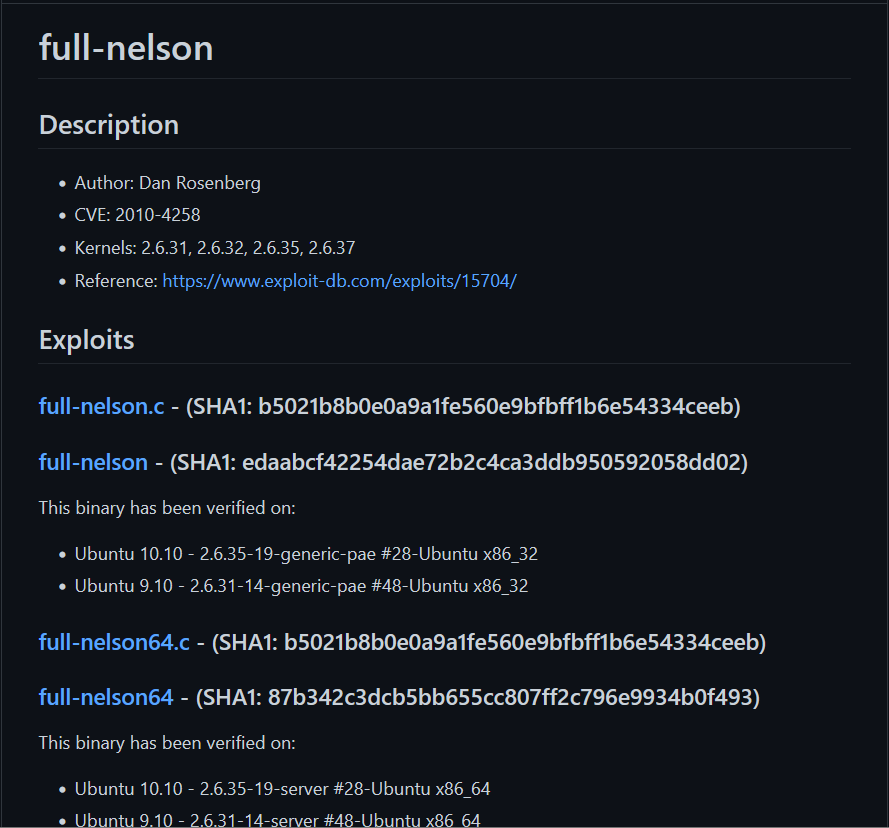This screenshot has height=828, width=889.
Task: Open the full-nelson binary link
Action: point(93,462)
